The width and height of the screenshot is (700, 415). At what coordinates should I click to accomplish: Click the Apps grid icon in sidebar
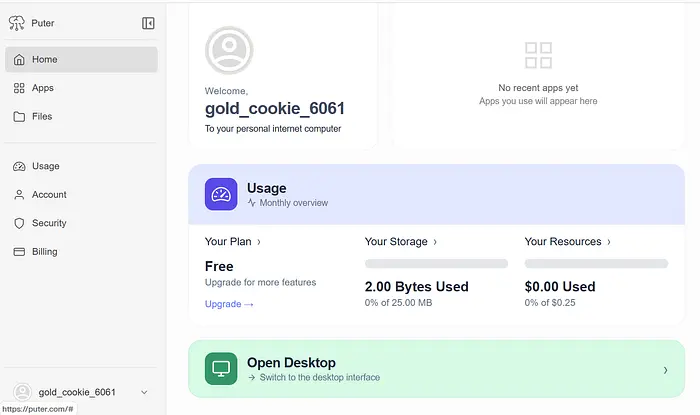[x=19, y=88]
